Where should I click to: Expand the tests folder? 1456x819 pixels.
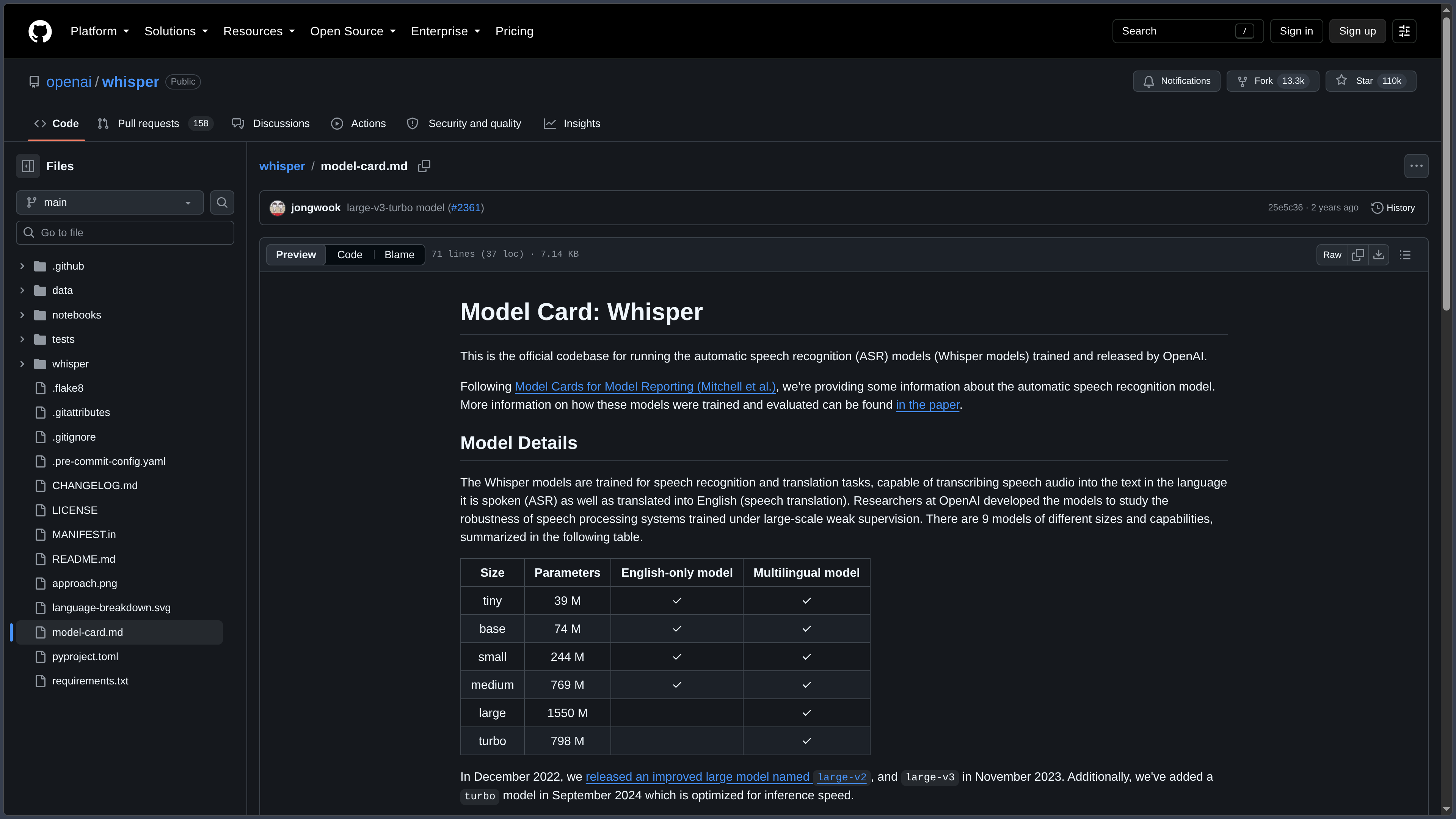tap(22, 340)
